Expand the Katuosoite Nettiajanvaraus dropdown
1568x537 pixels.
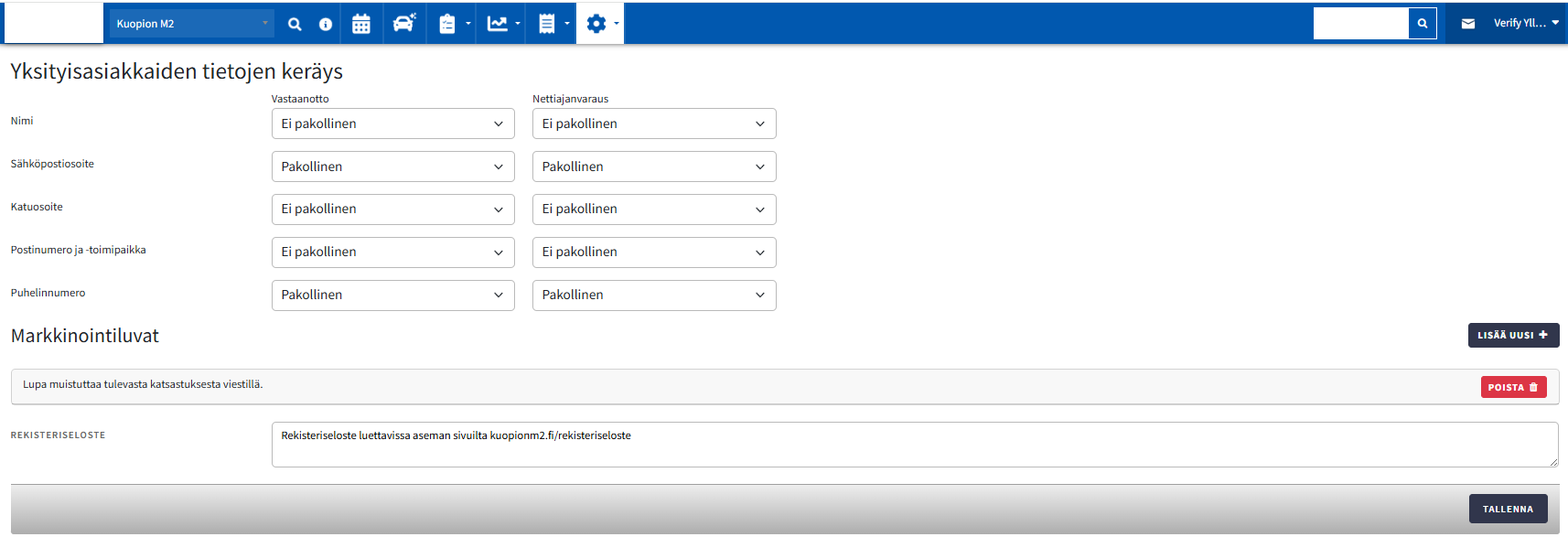coord(653,209)
